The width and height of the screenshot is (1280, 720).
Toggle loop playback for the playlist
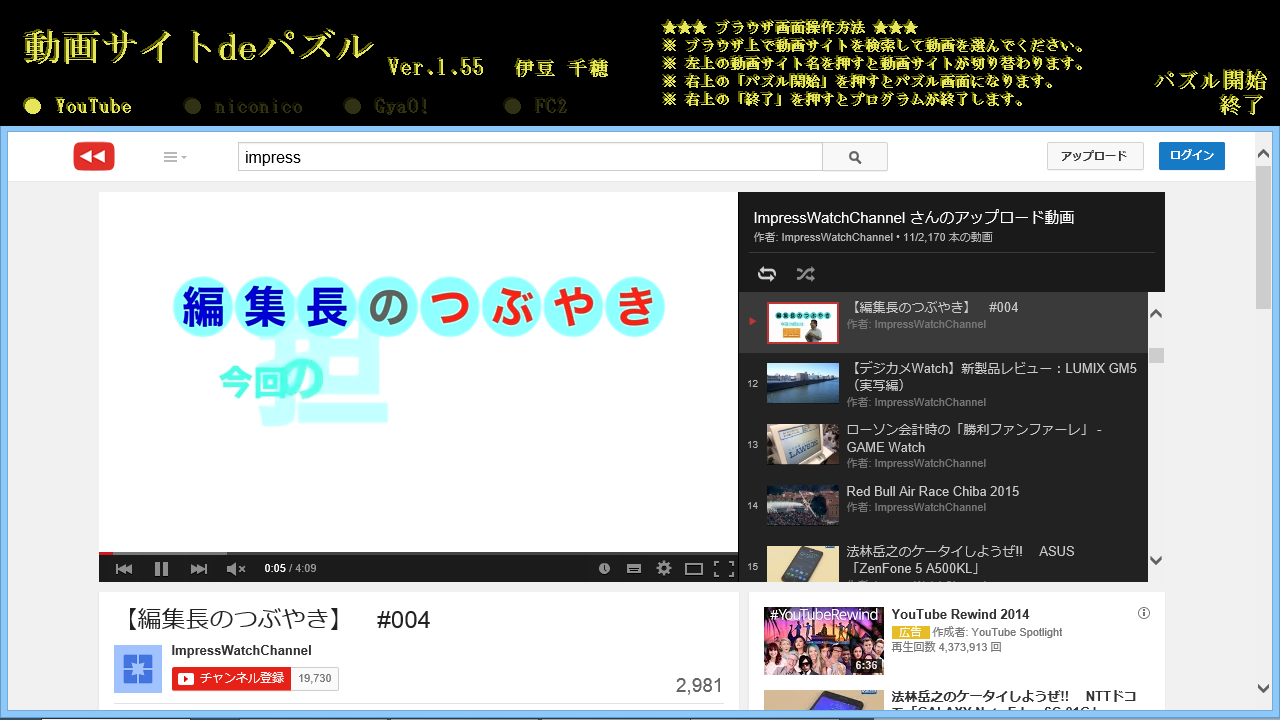tap(767, 273)
